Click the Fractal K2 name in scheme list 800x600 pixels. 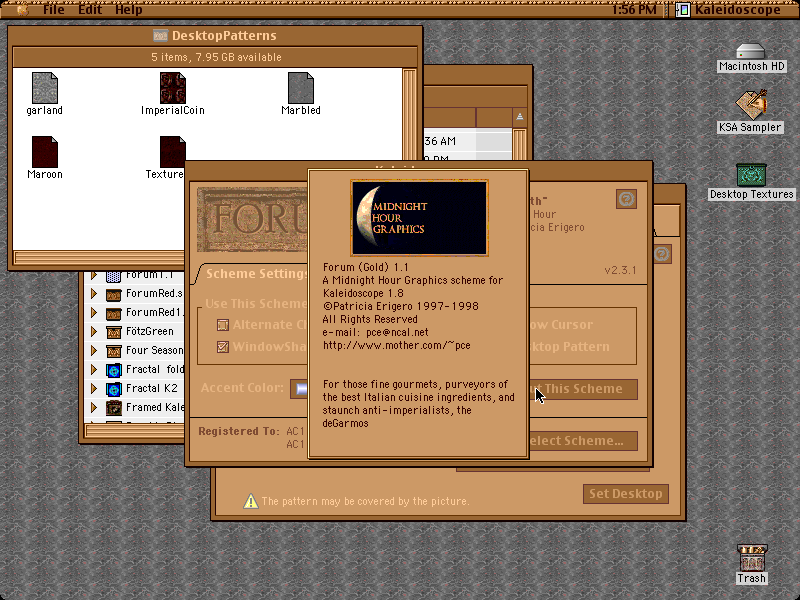point(152,389)
